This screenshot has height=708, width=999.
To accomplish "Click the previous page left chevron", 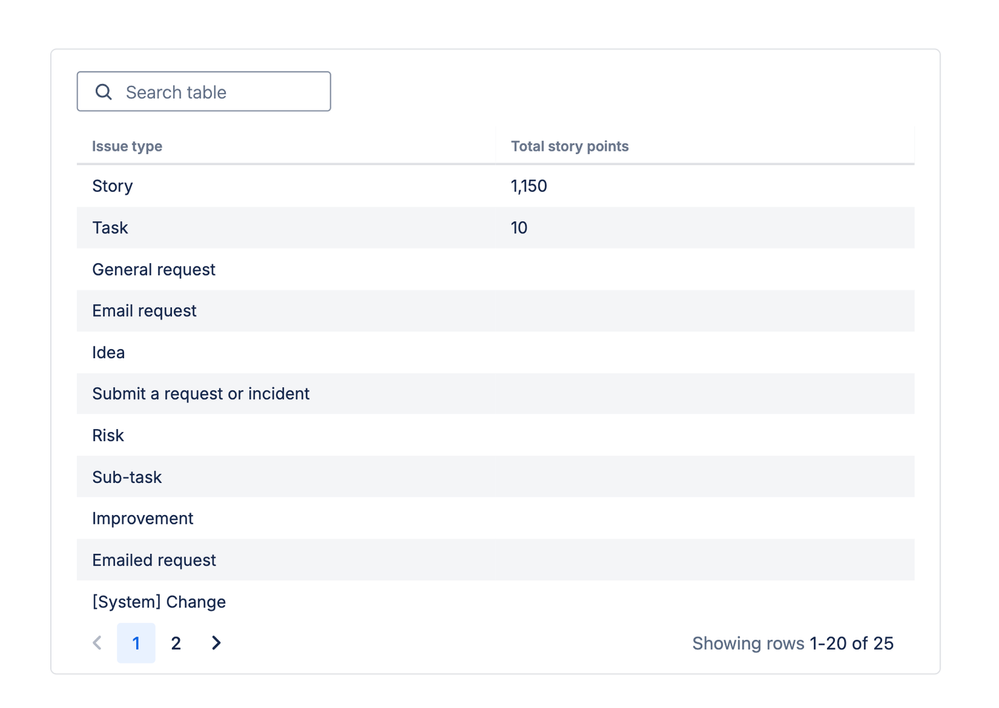I will click(97, 643).
